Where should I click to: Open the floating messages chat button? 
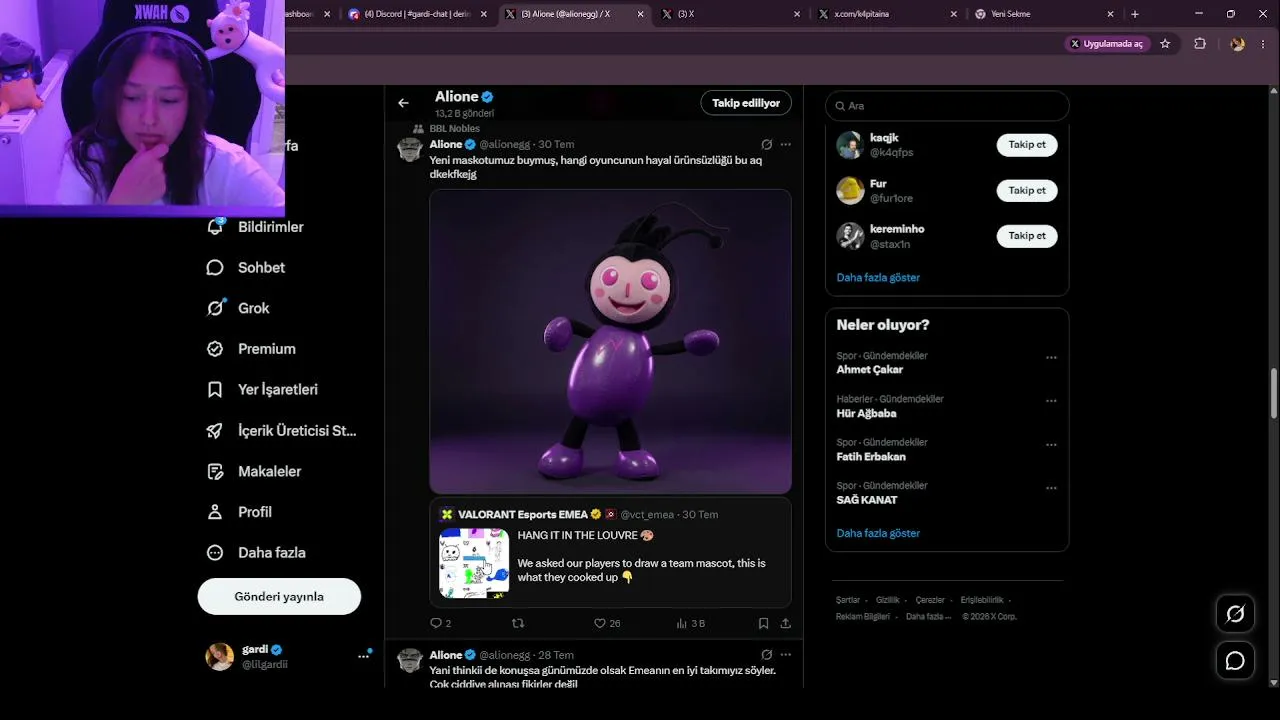tap(1235, 661)
